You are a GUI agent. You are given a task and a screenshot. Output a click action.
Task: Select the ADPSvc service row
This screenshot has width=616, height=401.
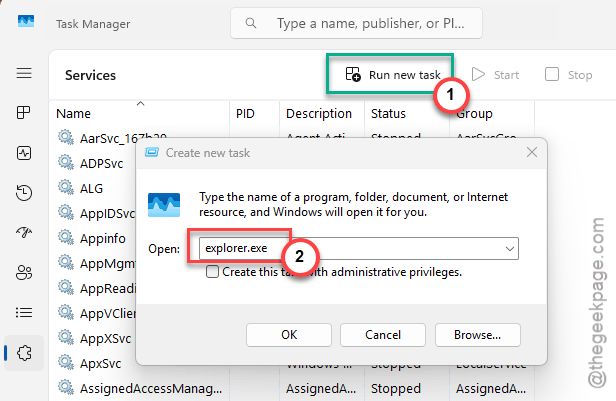94,163
